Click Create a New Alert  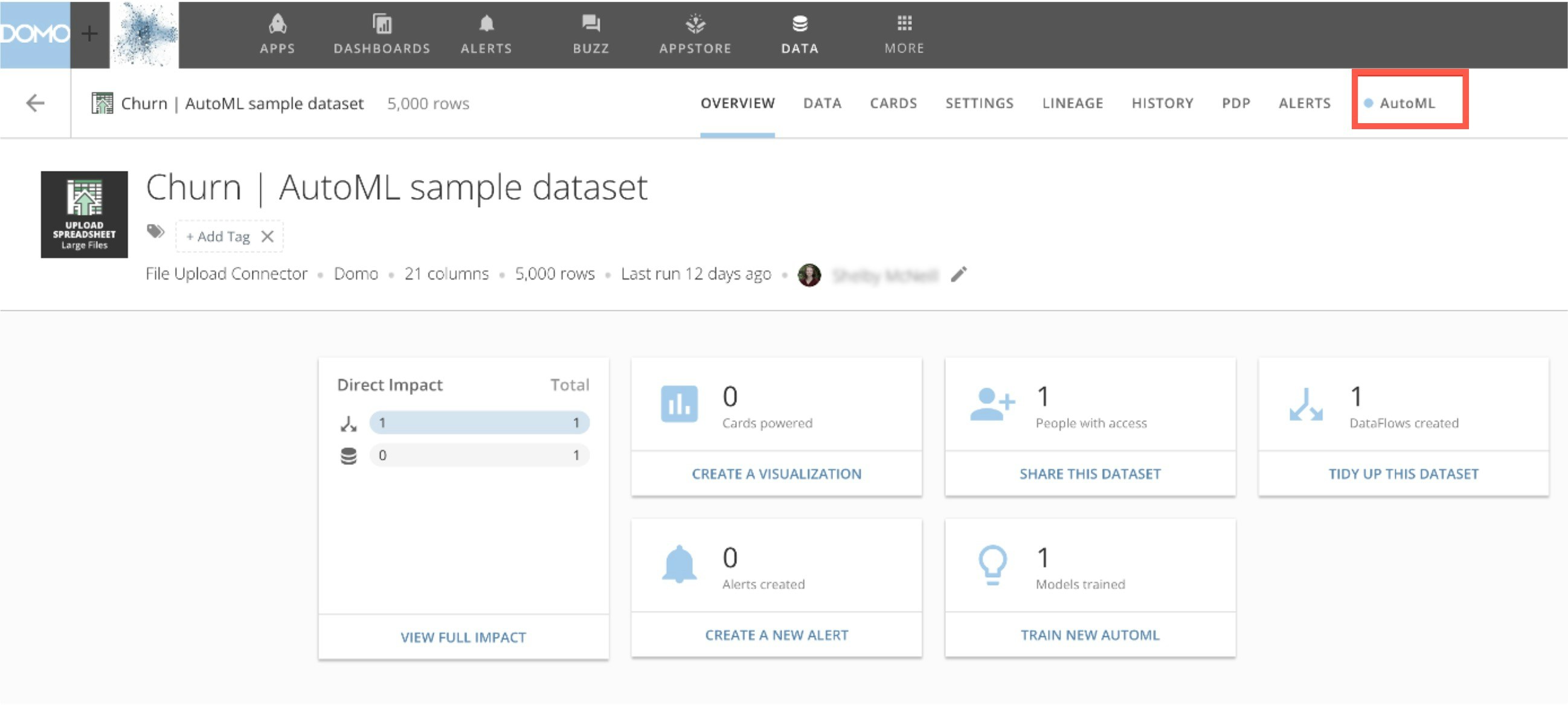pyautogui.click(x=777, y=635)
